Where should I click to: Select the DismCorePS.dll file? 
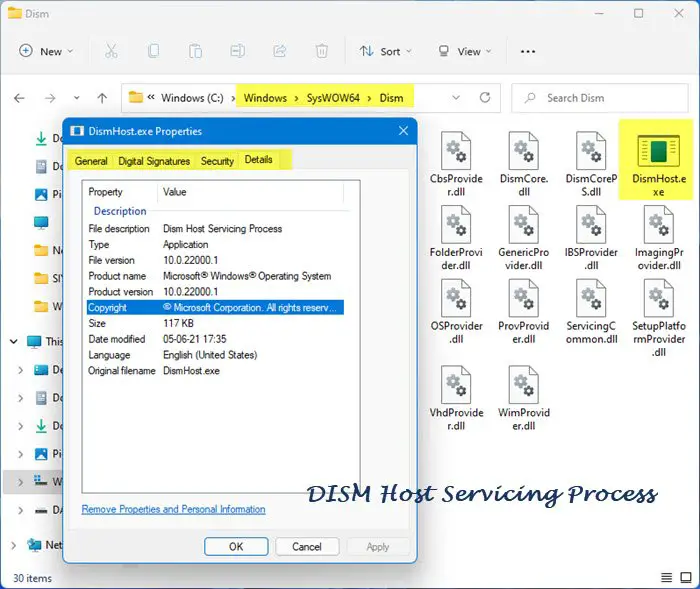(x=591, y=164)
